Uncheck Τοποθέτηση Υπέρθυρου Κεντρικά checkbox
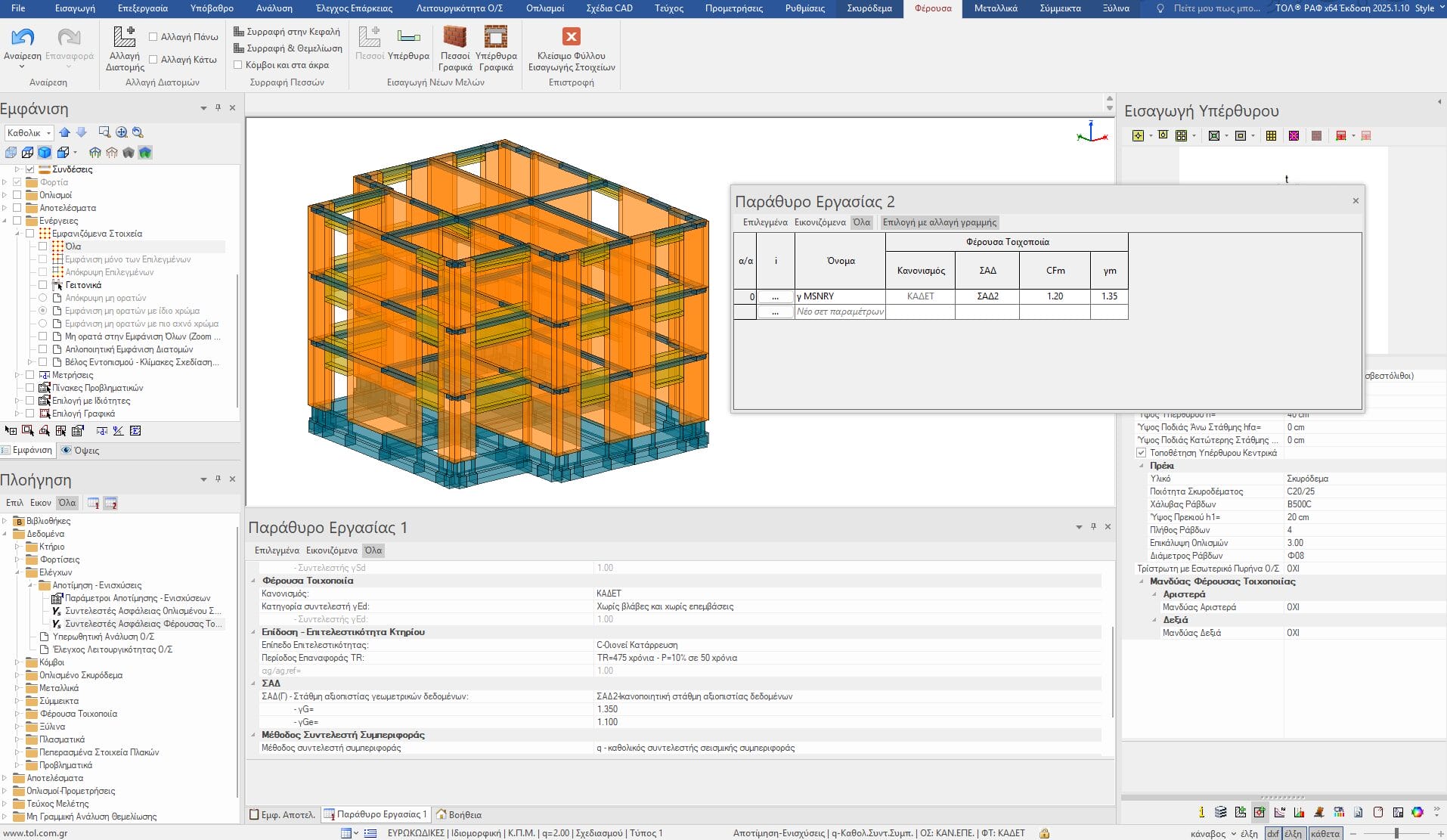1447x840 pixels. [x=1141, y=453]
